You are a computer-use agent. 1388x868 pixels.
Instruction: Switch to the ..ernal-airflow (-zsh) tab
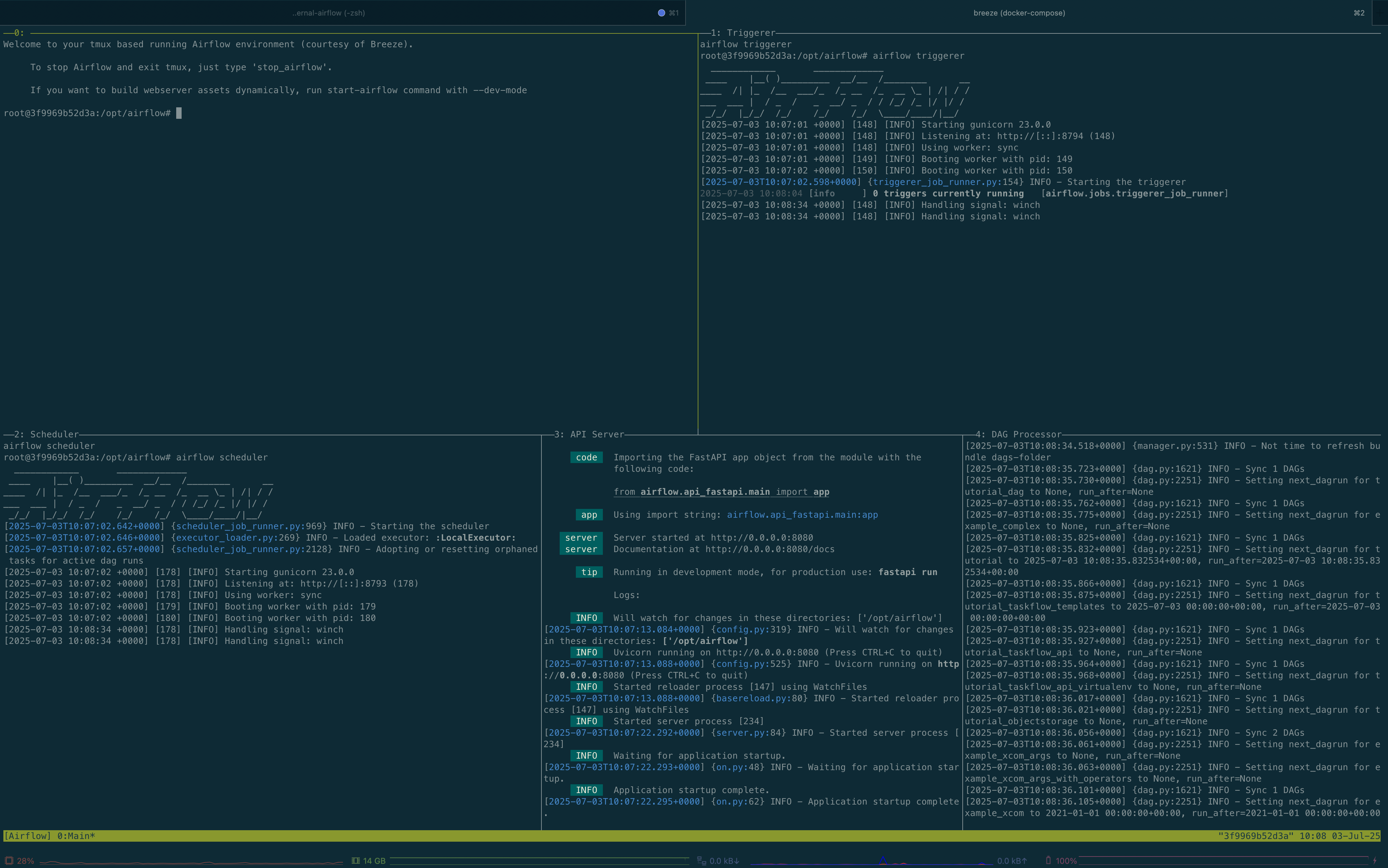[343, 12]
